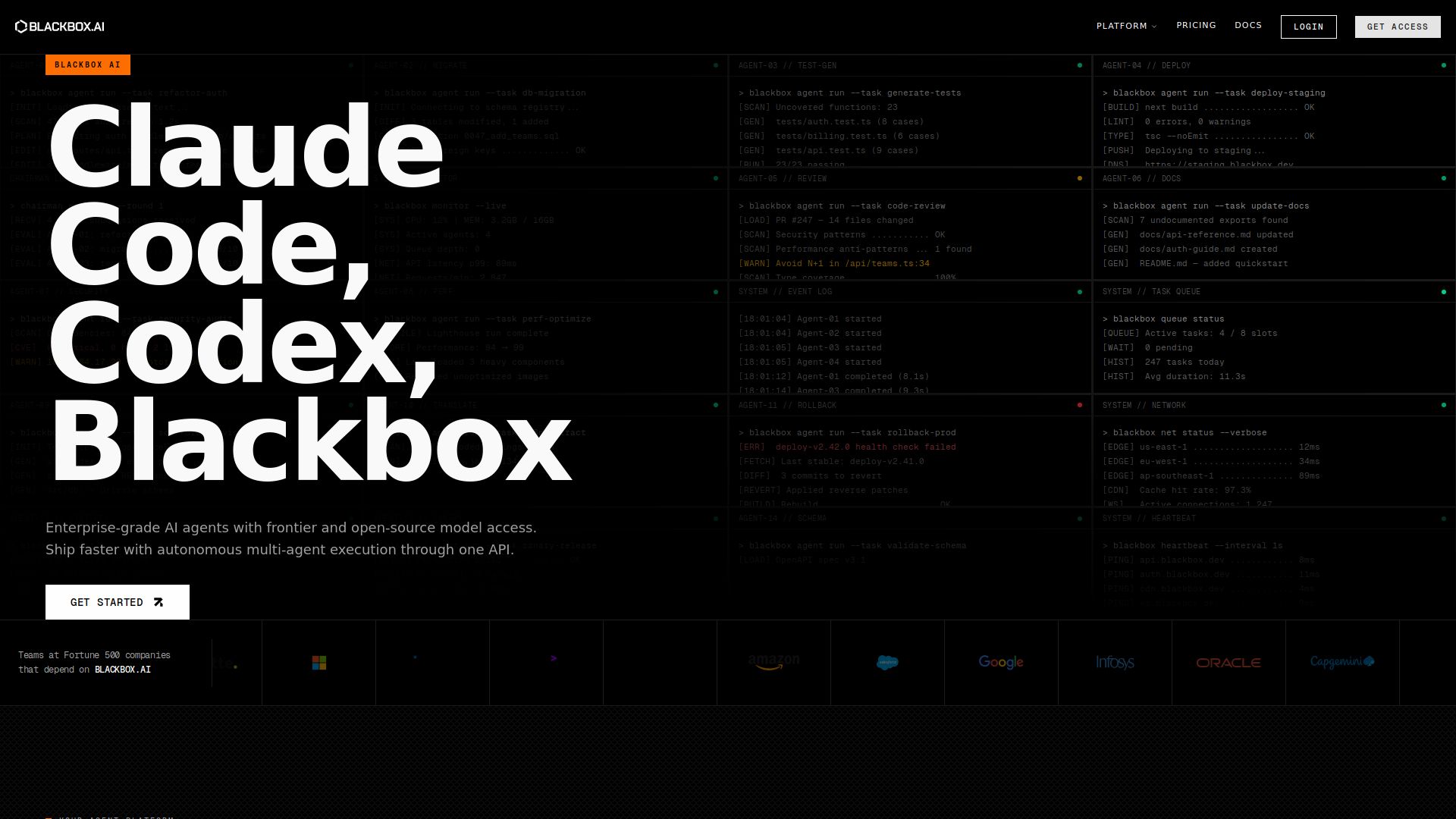The width and height of the screenshot is (1456, 819).
Task: Click the Amazon logo
Action: tap(773, 662)
